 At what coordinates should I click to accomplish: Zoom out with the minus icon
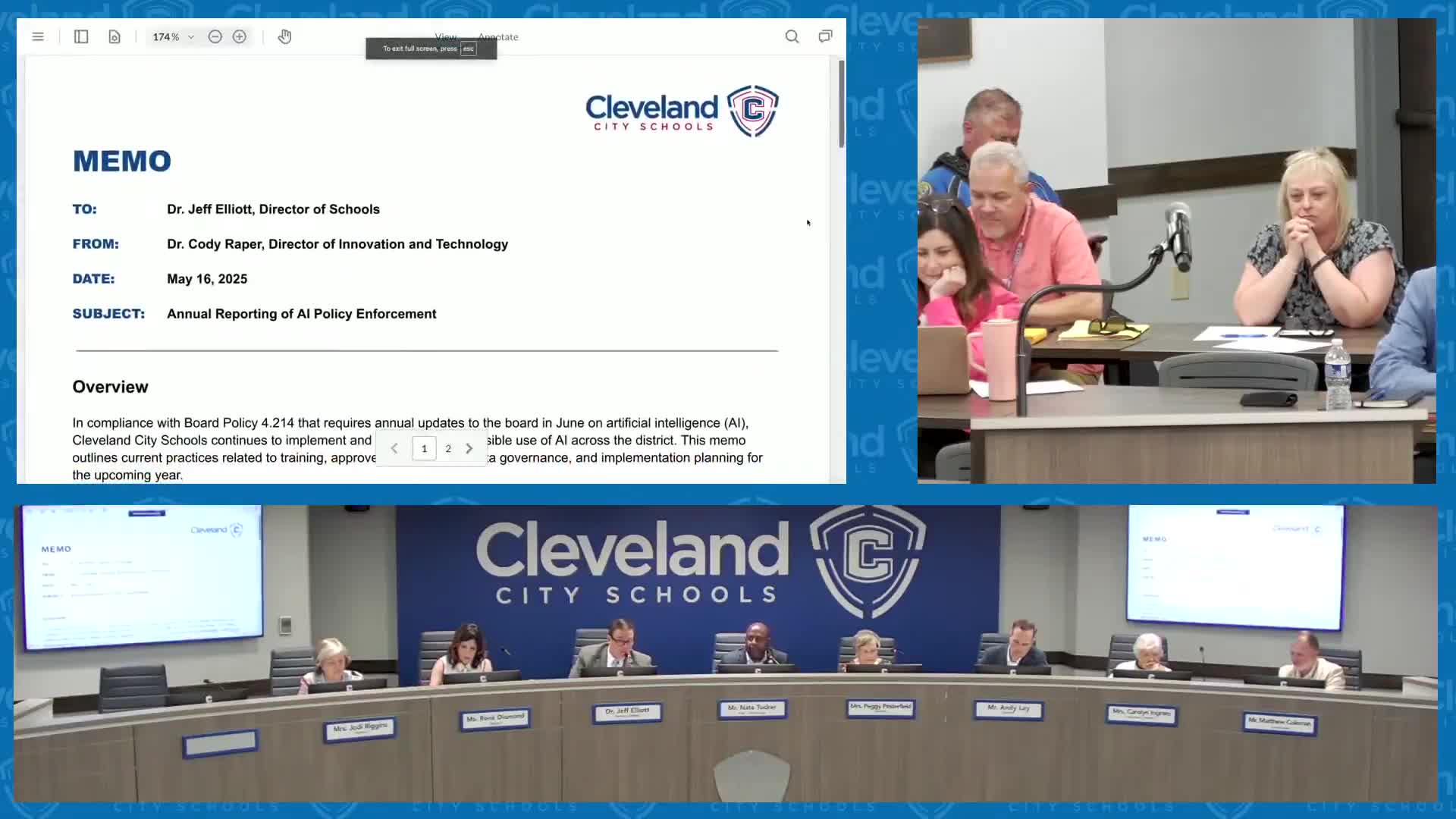click(215, 36)
